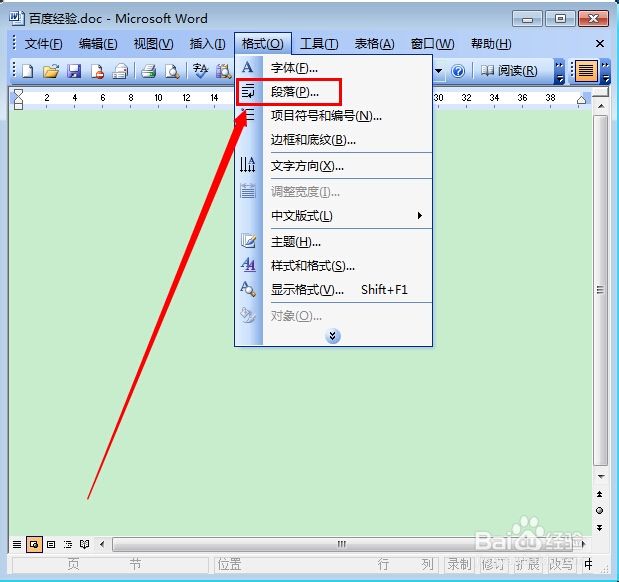Click horizontal scrollbar right arrow
This screenshot has height=582, width=619.
click(x=584, y=544)
